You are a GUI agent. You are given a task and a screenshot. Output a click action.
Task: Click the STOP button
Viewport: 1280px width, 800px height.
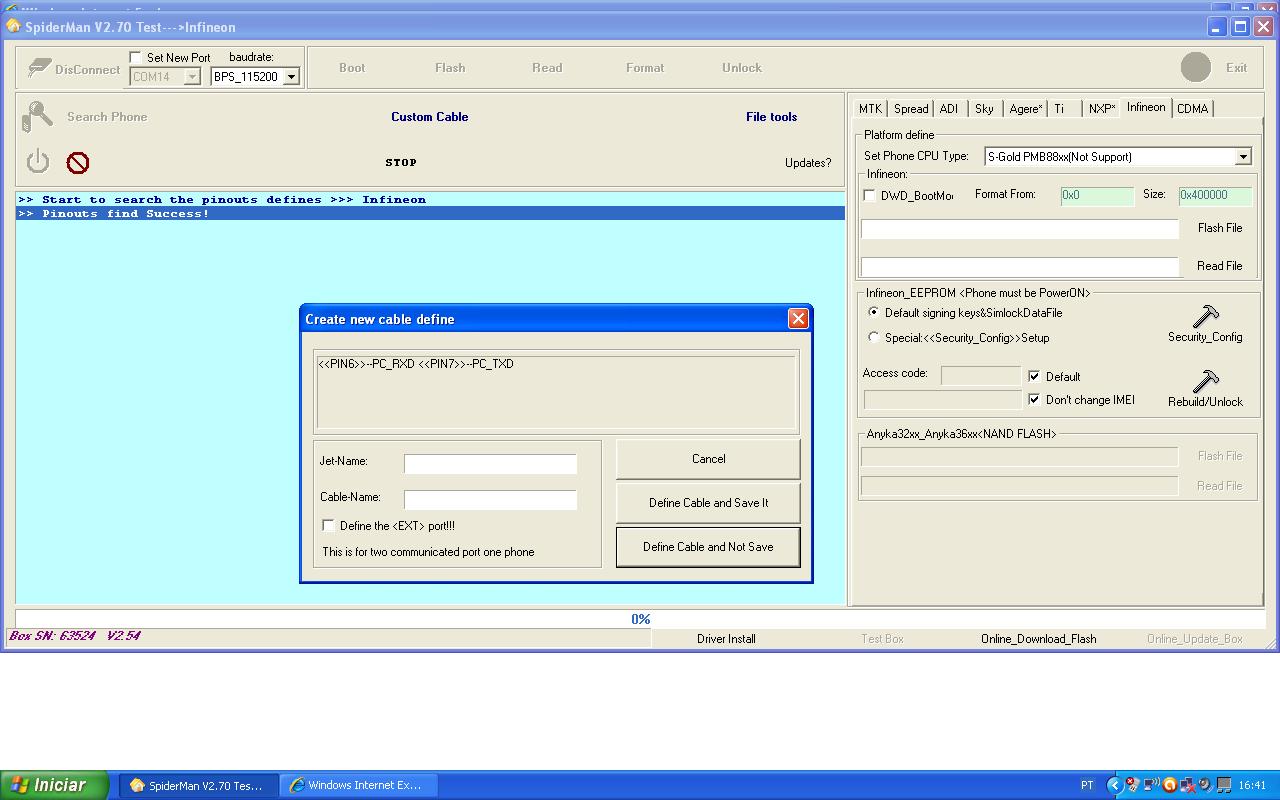click(401, 162)
